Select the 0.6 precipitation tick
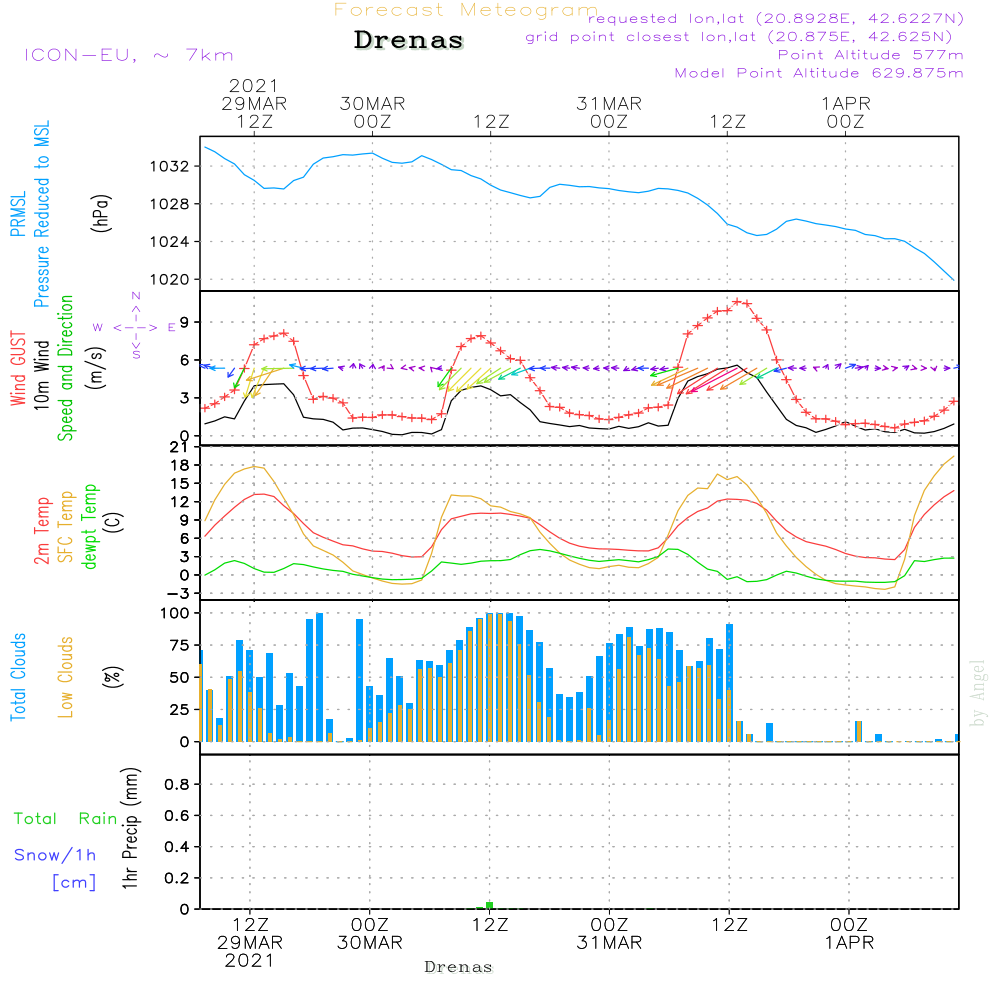This screenshot has height=1000, width=1000. tap(177, 816)
